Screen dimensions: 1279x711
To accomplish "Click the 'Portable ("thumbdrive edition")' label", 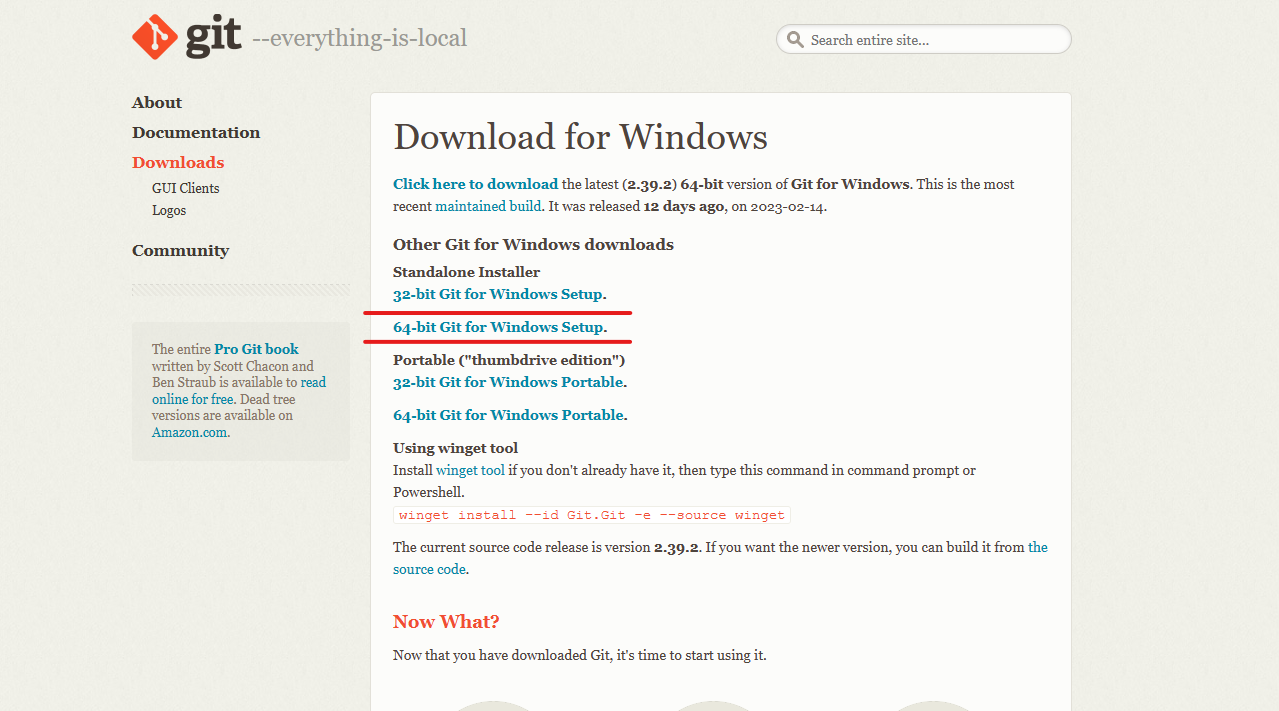I will click(x=509, y=360).
